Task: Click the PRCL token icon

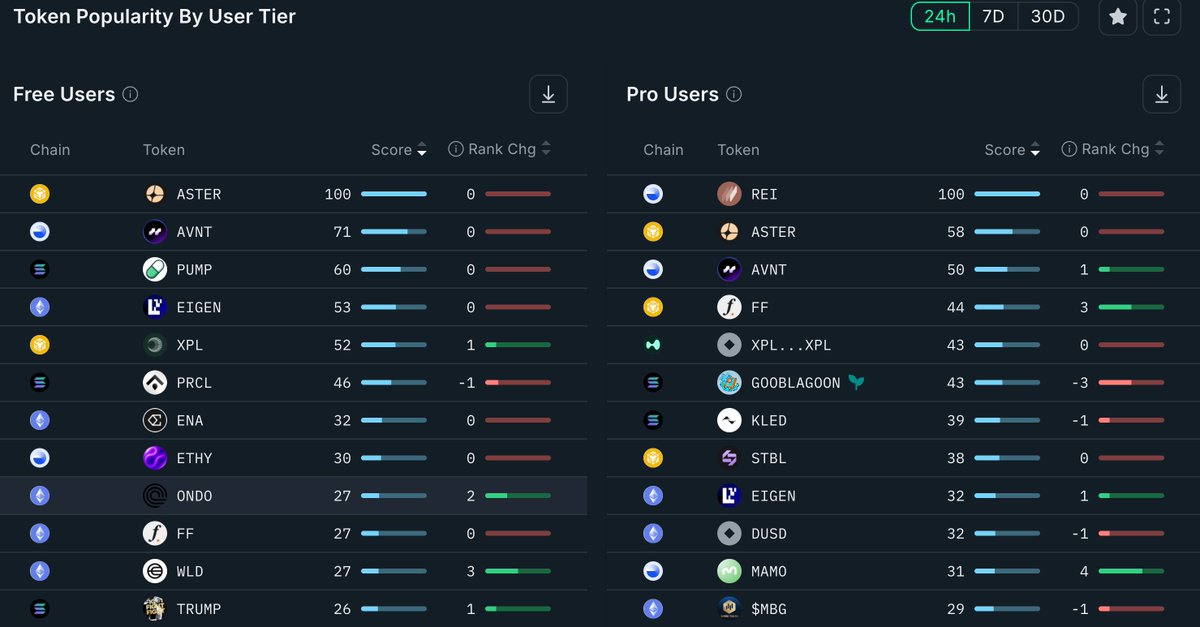Action: click(x=154, y=382)
